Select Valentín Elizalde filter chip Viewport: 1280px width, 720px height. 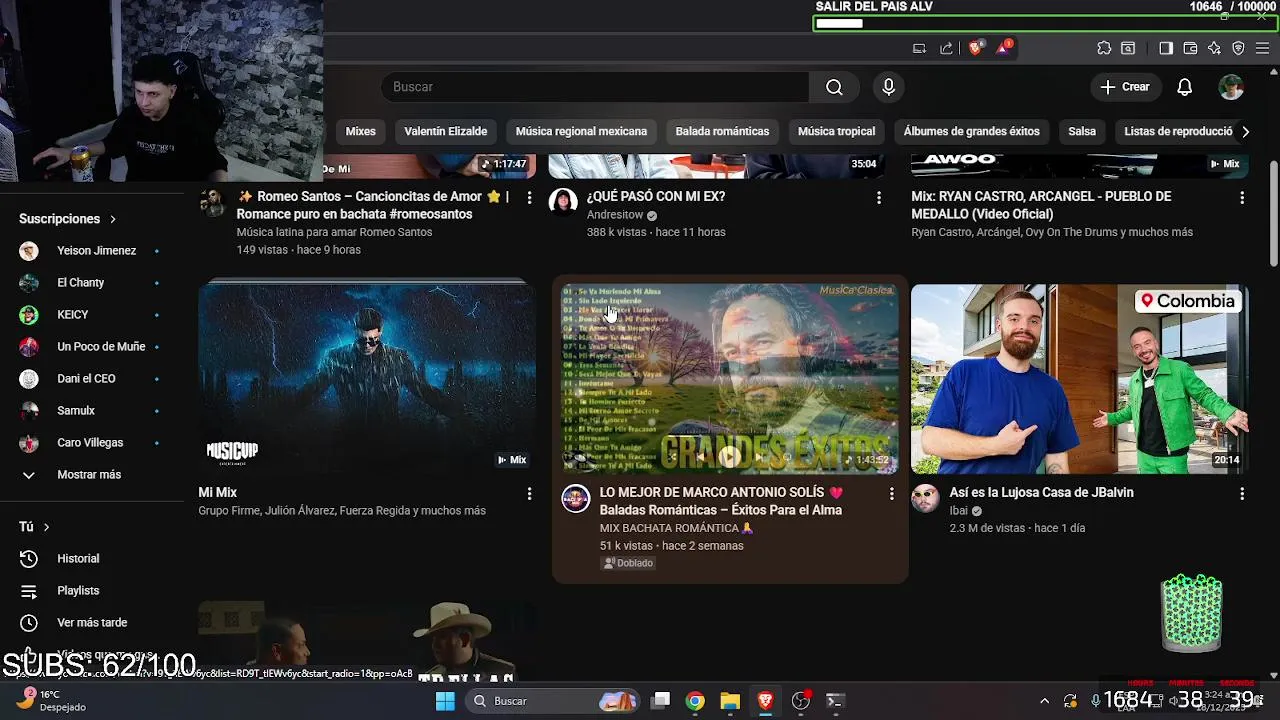(x=446, y=132)
